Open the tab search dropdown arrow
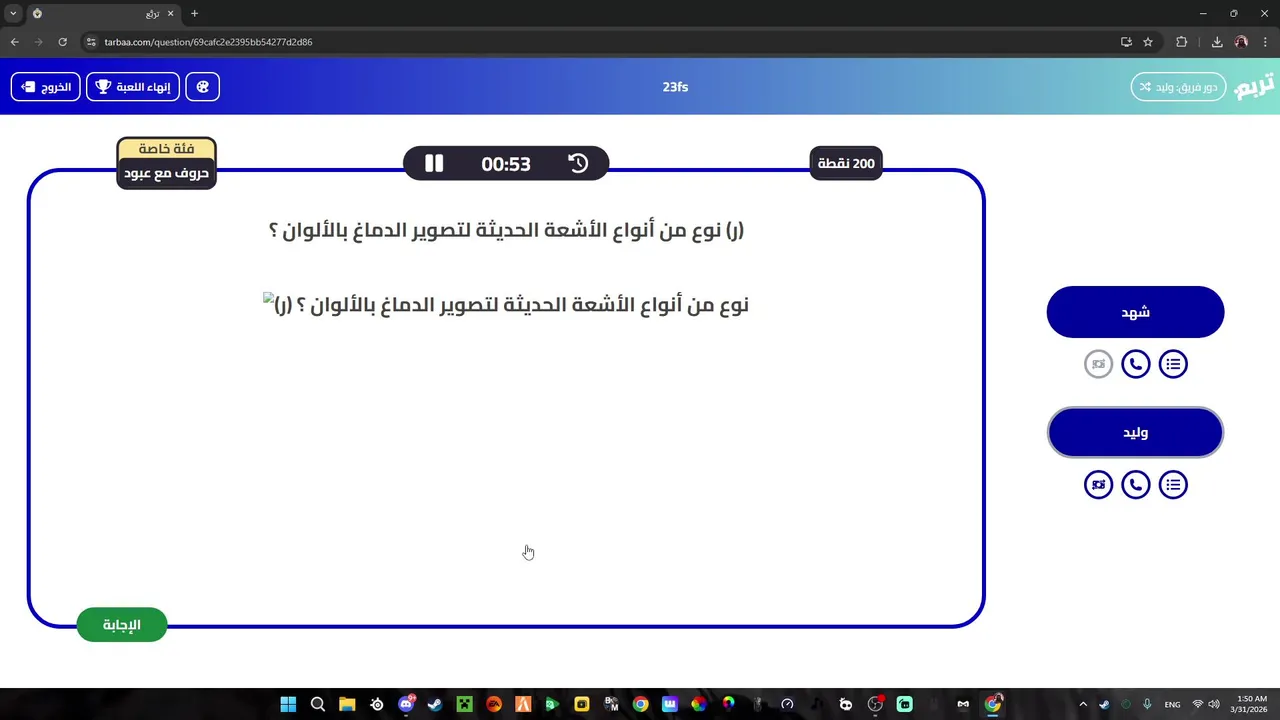The height and width of the screenshot is (720, 1280). [x=13, y=13]
